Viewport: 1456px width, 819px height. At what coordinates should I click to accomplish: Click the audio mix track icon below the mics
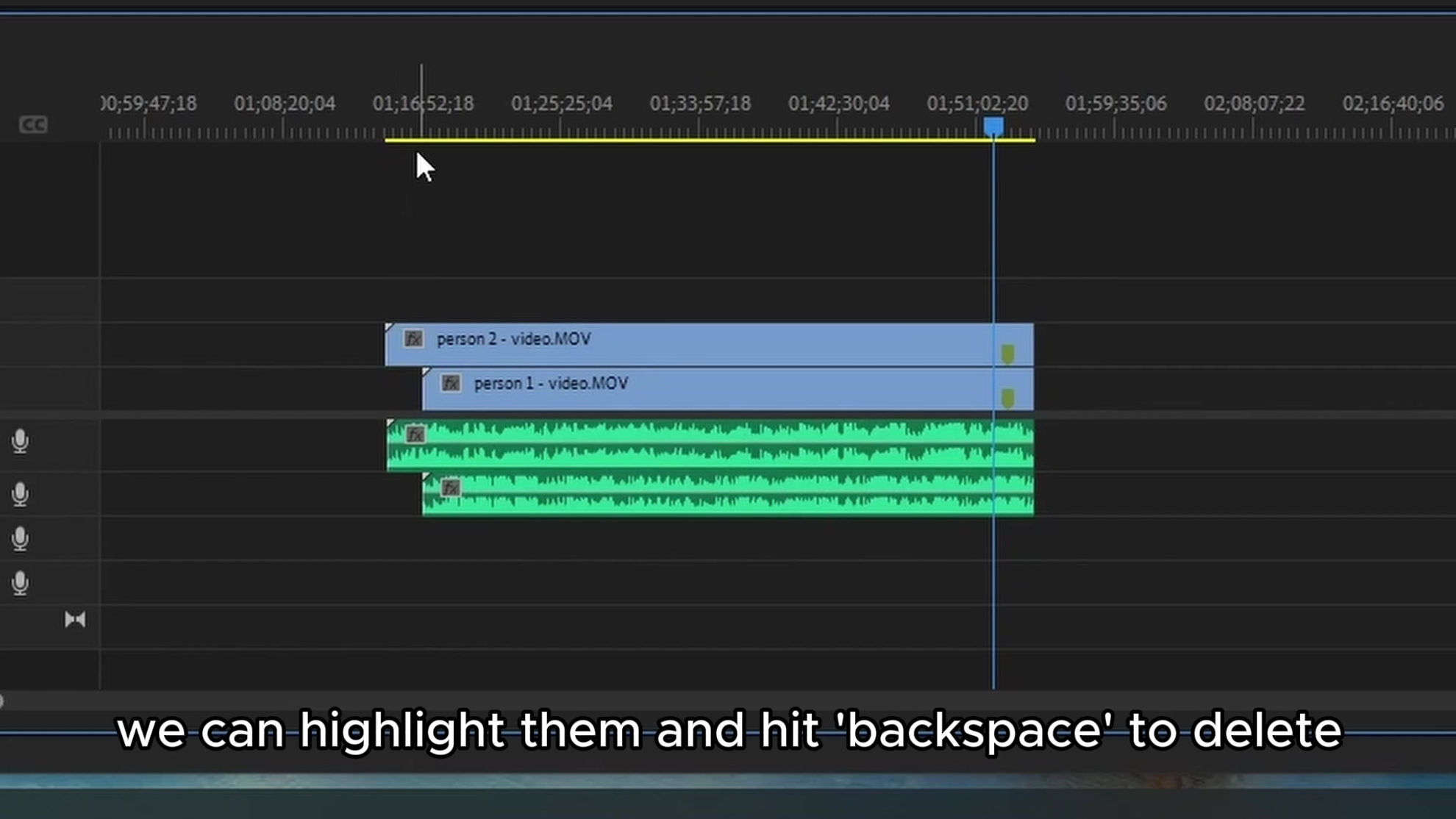coord(74,619)
